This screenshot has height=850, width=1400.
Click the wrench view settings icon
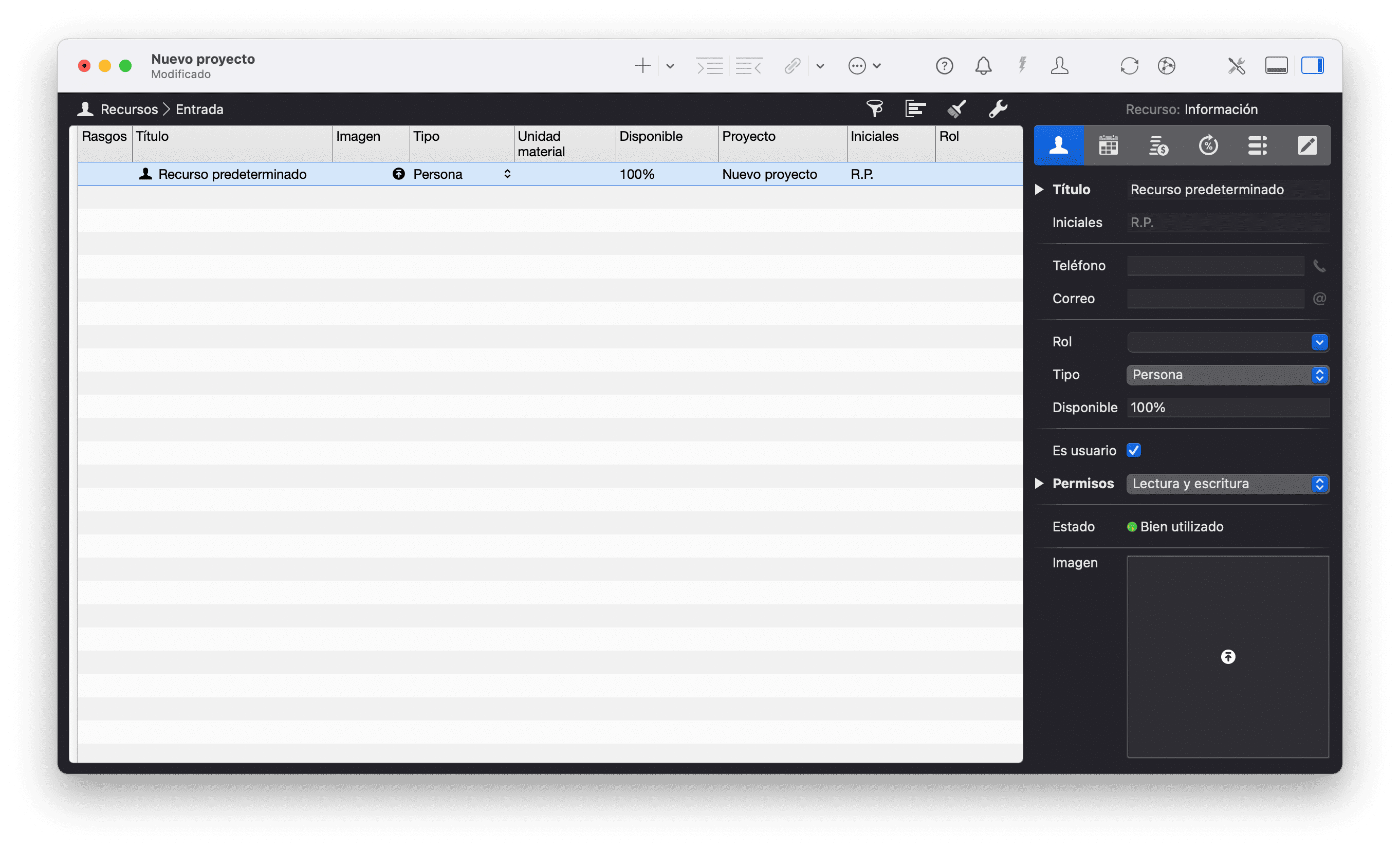pyautogui.click(x=998, y=108)
